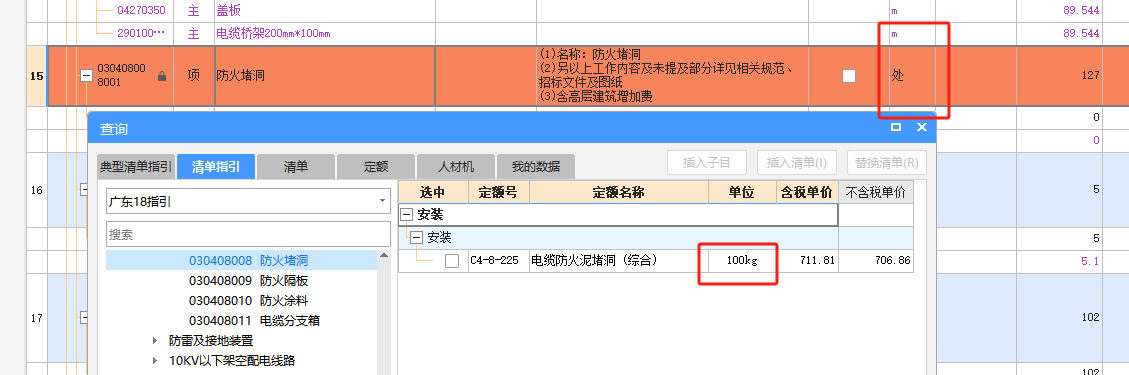Click row number 17 header
This screenshot has height=375, width=1129.
37,317
